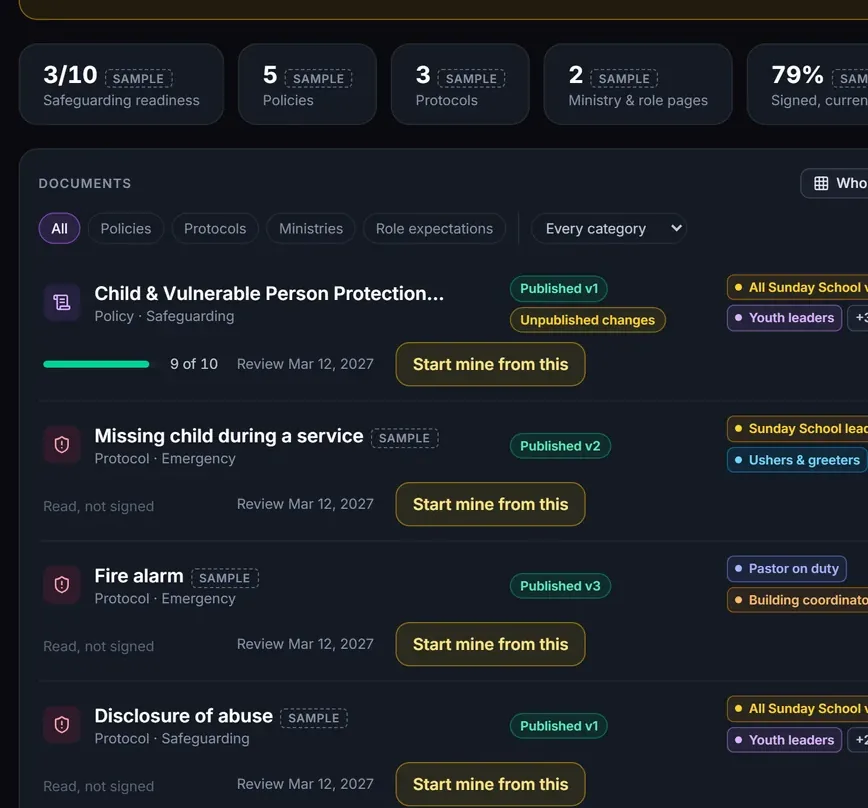
Task: Click the Ushers & greeters tag
Action: pyautogui.click(x=797, y=460)
